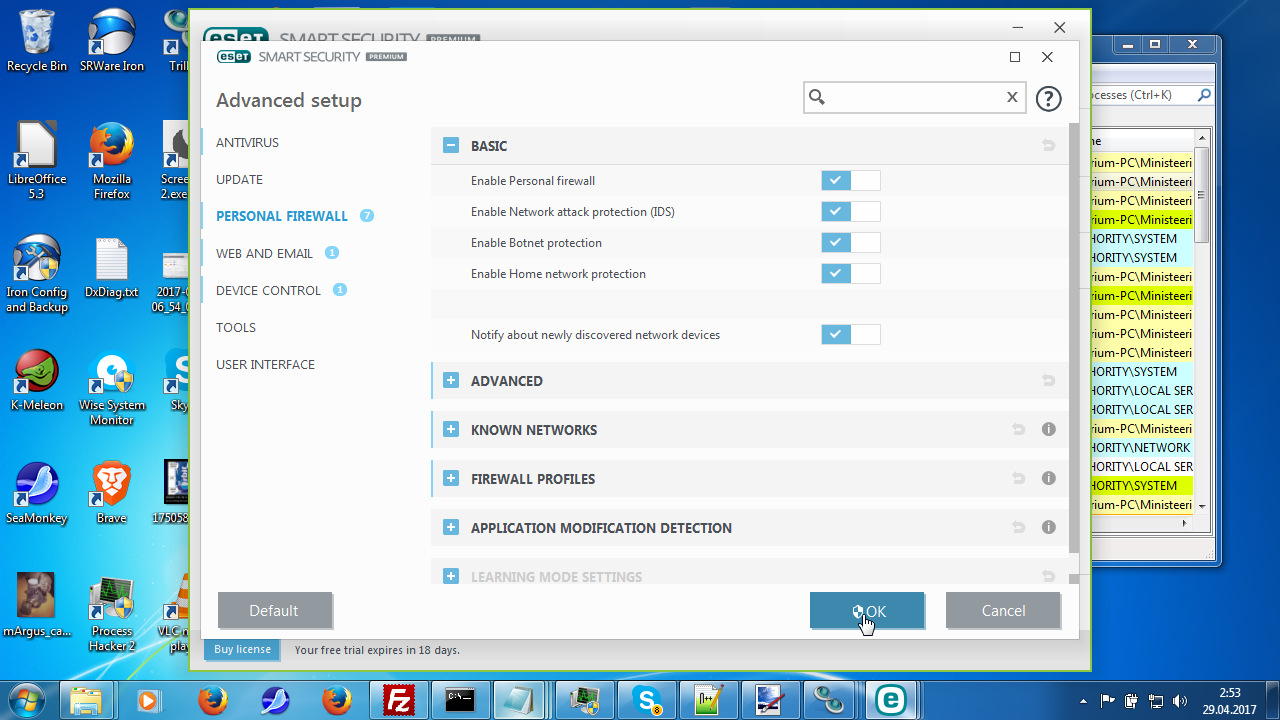1280x720 pixels.
Task: Select the Mozilla Firefox desktop shortcut
Action: click(112, 161)
